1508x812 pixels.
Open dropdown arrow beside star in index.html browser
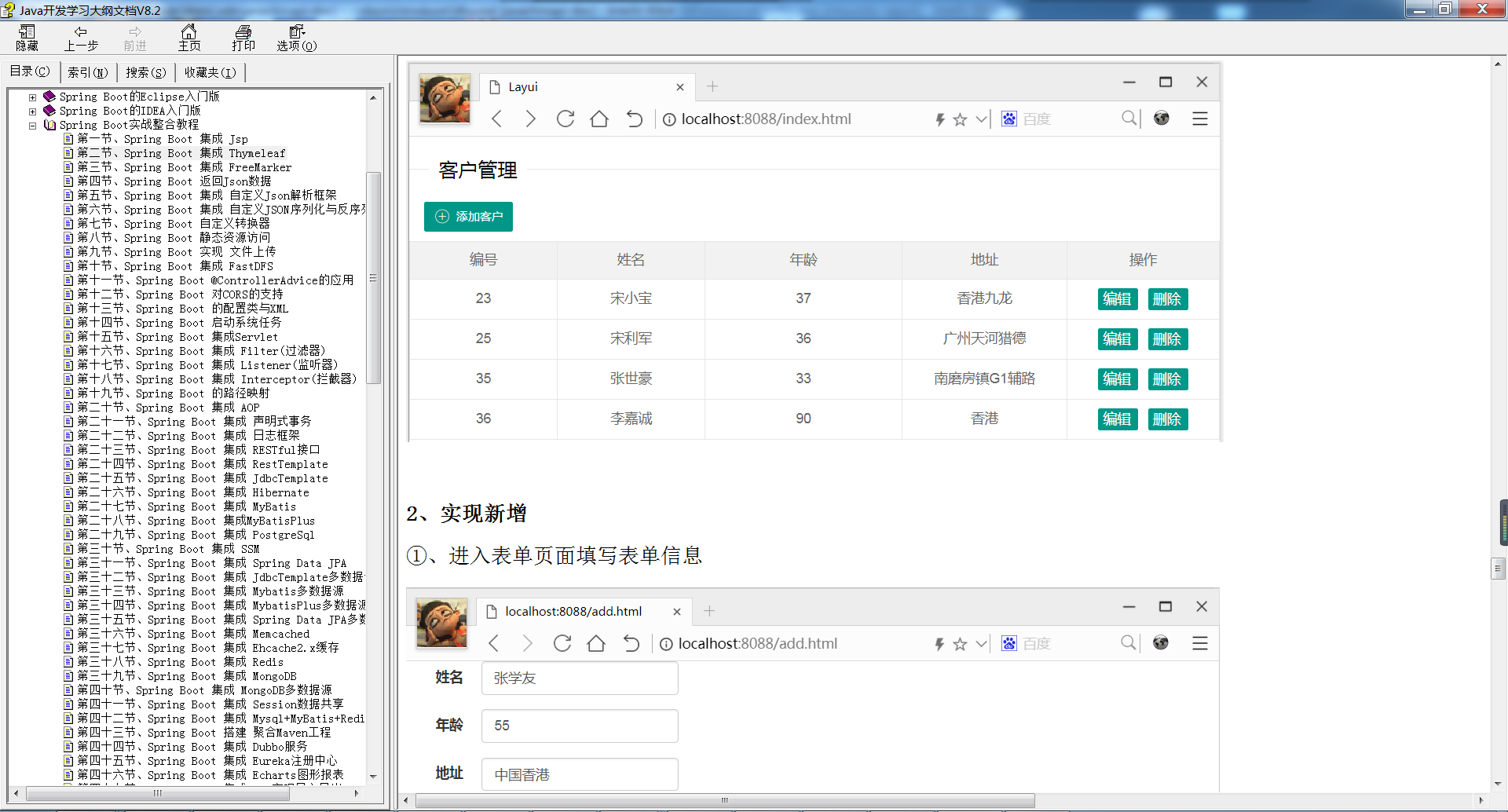point(981,119)
